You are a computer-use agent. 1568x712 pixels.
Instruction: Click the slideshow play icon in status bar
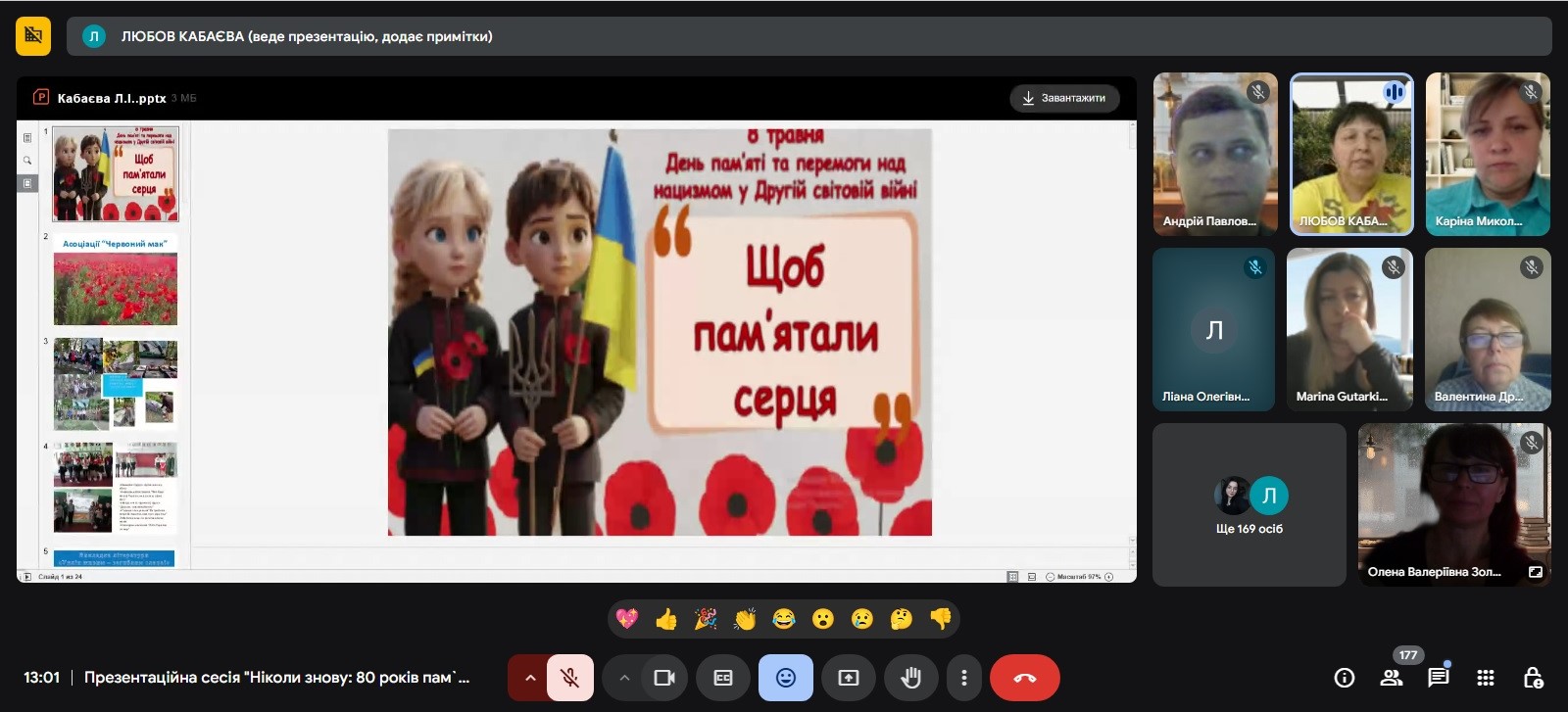click(x=26, y=577)
